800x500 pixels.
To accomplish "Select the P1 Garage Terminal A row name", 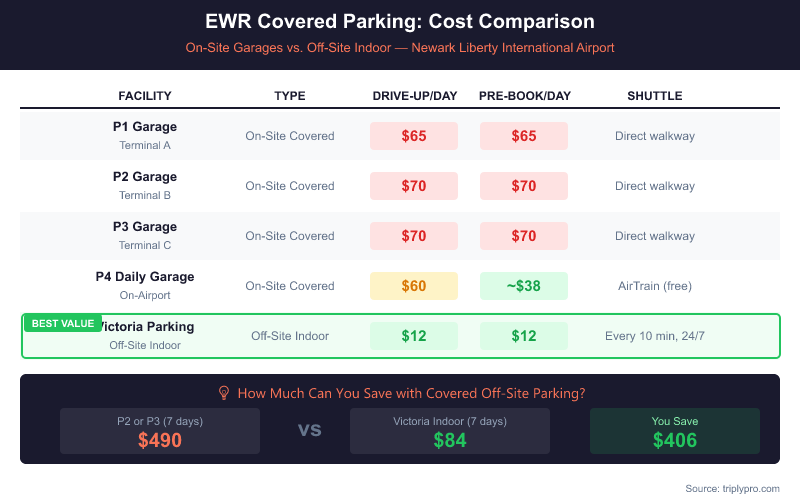I will (145, 135).
